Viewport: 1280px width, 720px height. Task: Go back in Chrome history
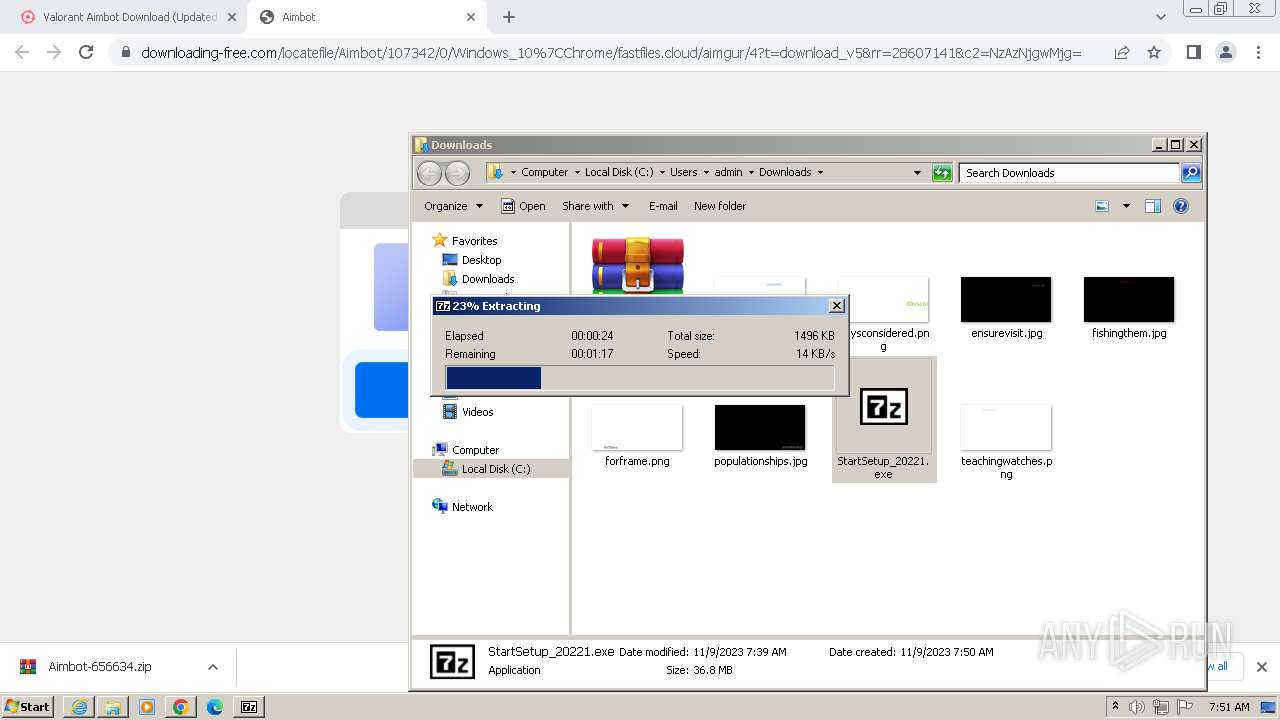pyautogui.click(x=22, y=52)
